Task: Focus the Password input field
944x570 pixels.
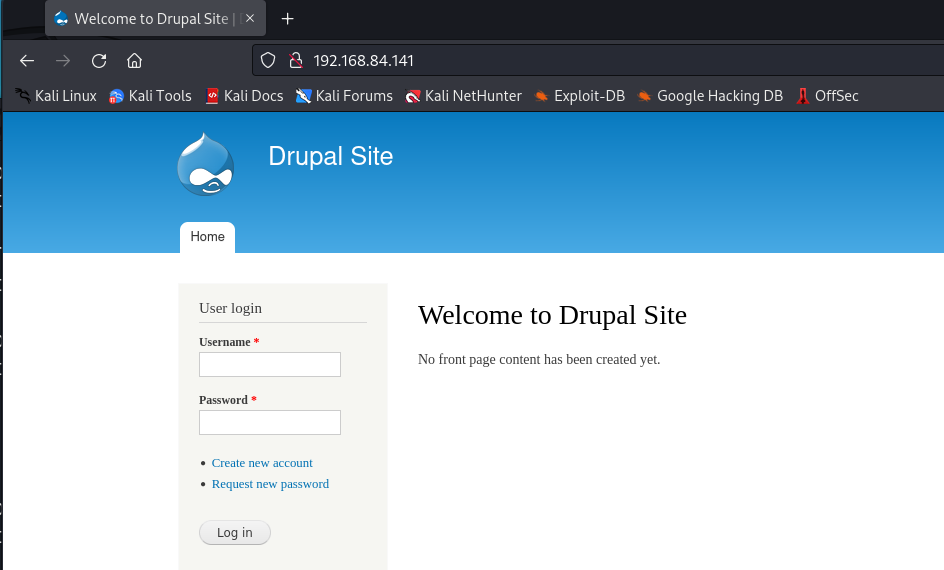Action: (270, 423)
